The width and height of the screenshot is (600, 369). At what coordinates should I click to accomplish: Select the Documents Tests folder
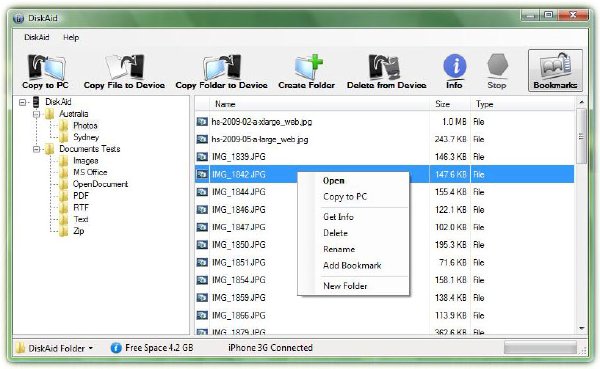point(90,149)
